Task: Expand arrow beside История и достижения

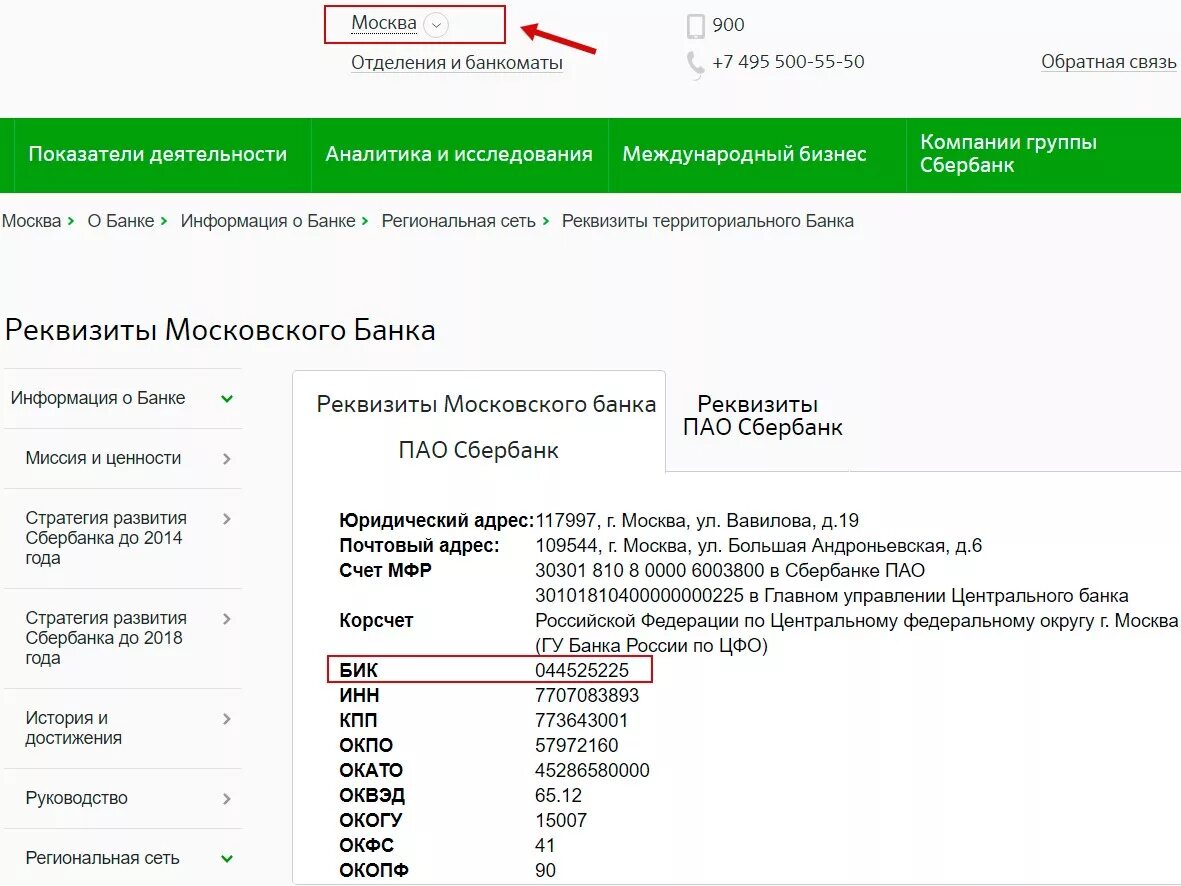Action: point(227,719)
